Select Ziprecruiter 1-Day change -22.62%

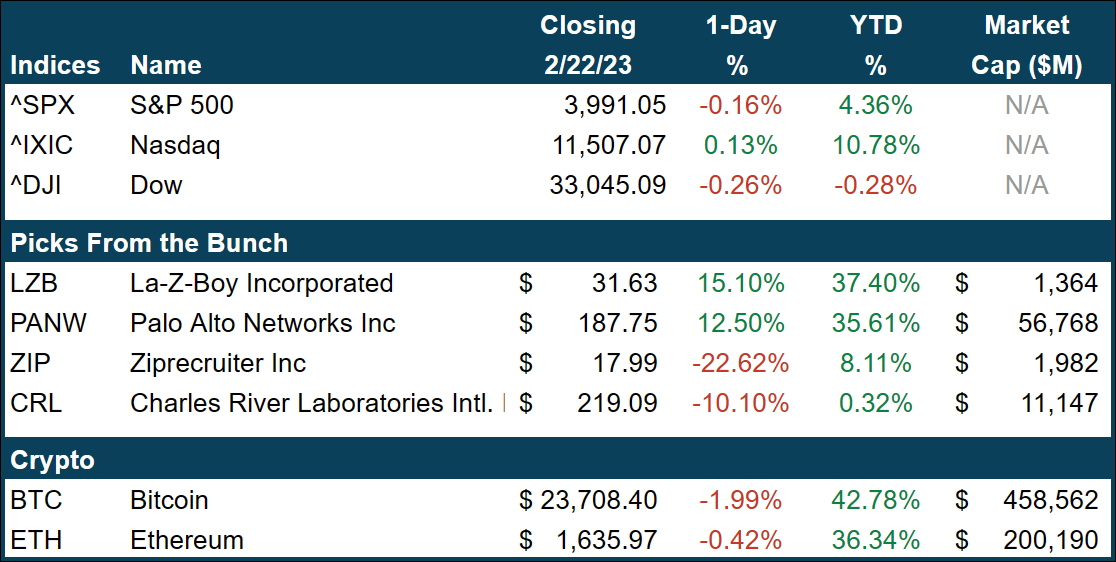[740, 363]
